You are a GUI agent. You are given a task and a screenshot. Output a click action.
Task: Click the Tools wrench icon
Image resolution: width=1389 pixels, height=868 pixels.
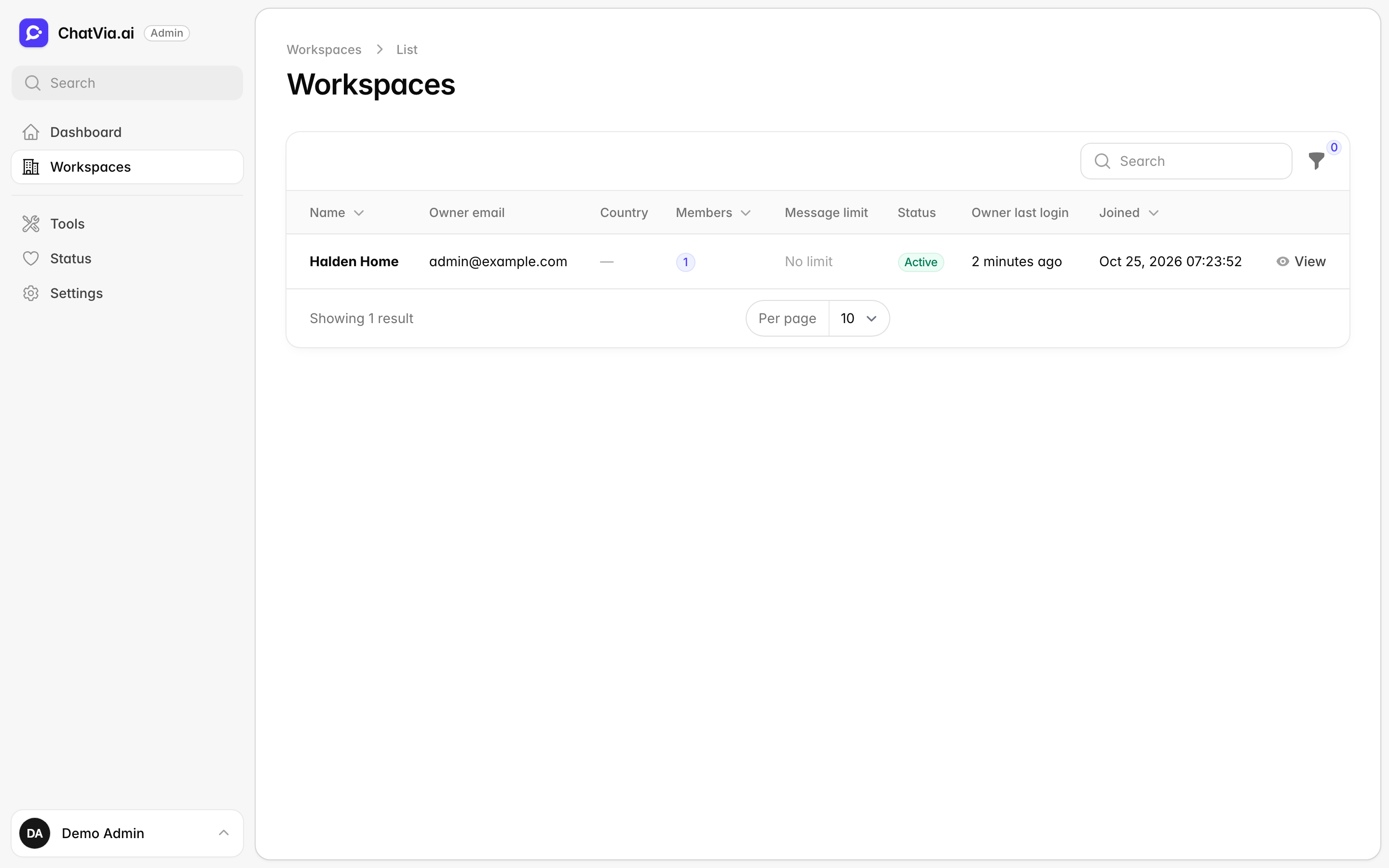31,224
